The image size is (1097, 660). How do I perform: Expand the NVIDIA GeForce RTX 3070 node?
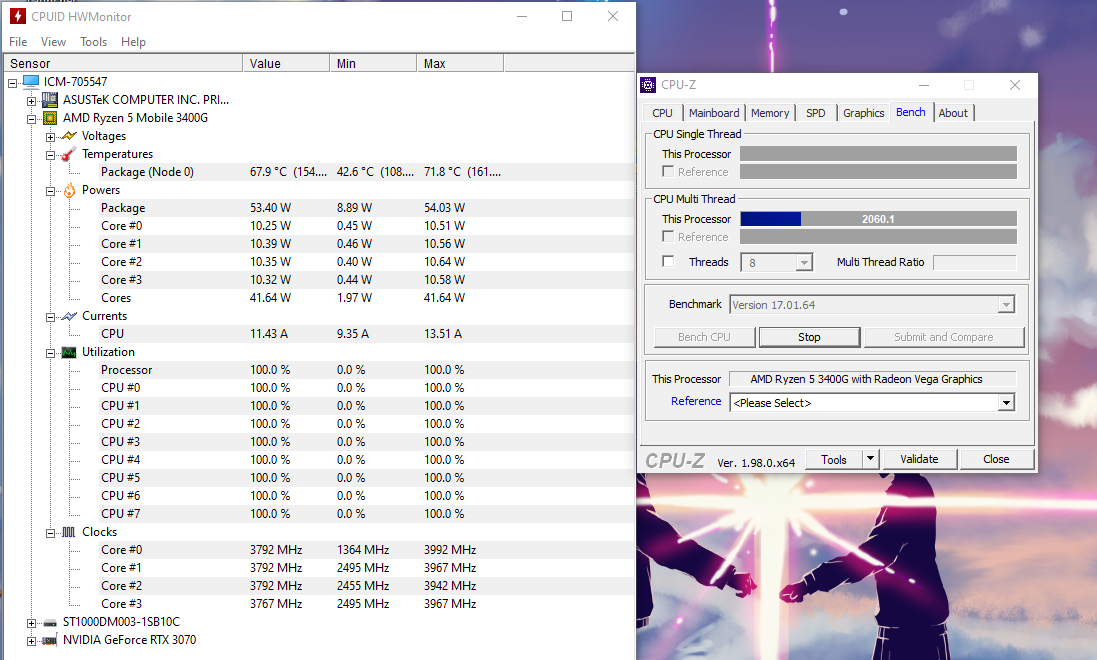click(31, 641)
